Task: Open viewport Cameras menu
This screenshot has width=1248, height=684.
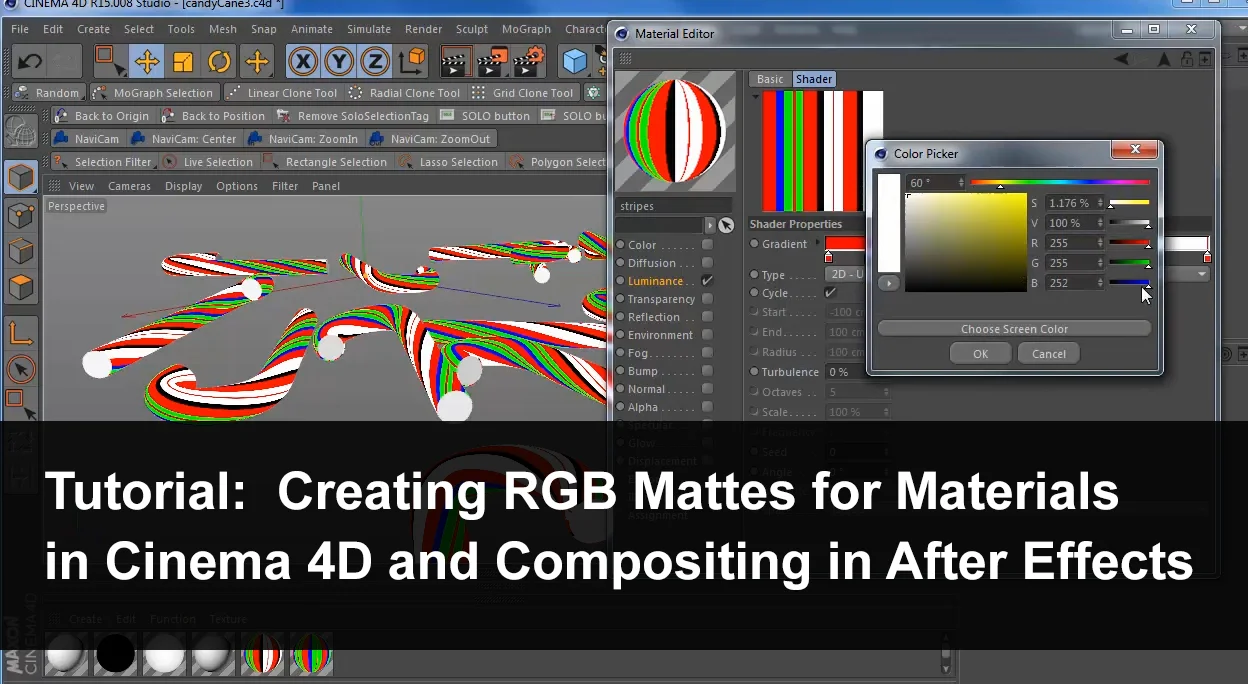Action: pos(129,186)
